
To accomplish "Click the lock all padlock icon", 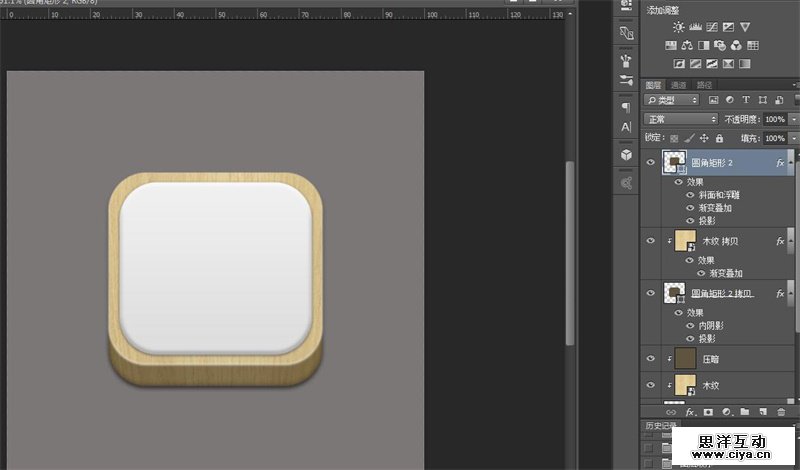I will pyautogui.click(x=720, y=137).
